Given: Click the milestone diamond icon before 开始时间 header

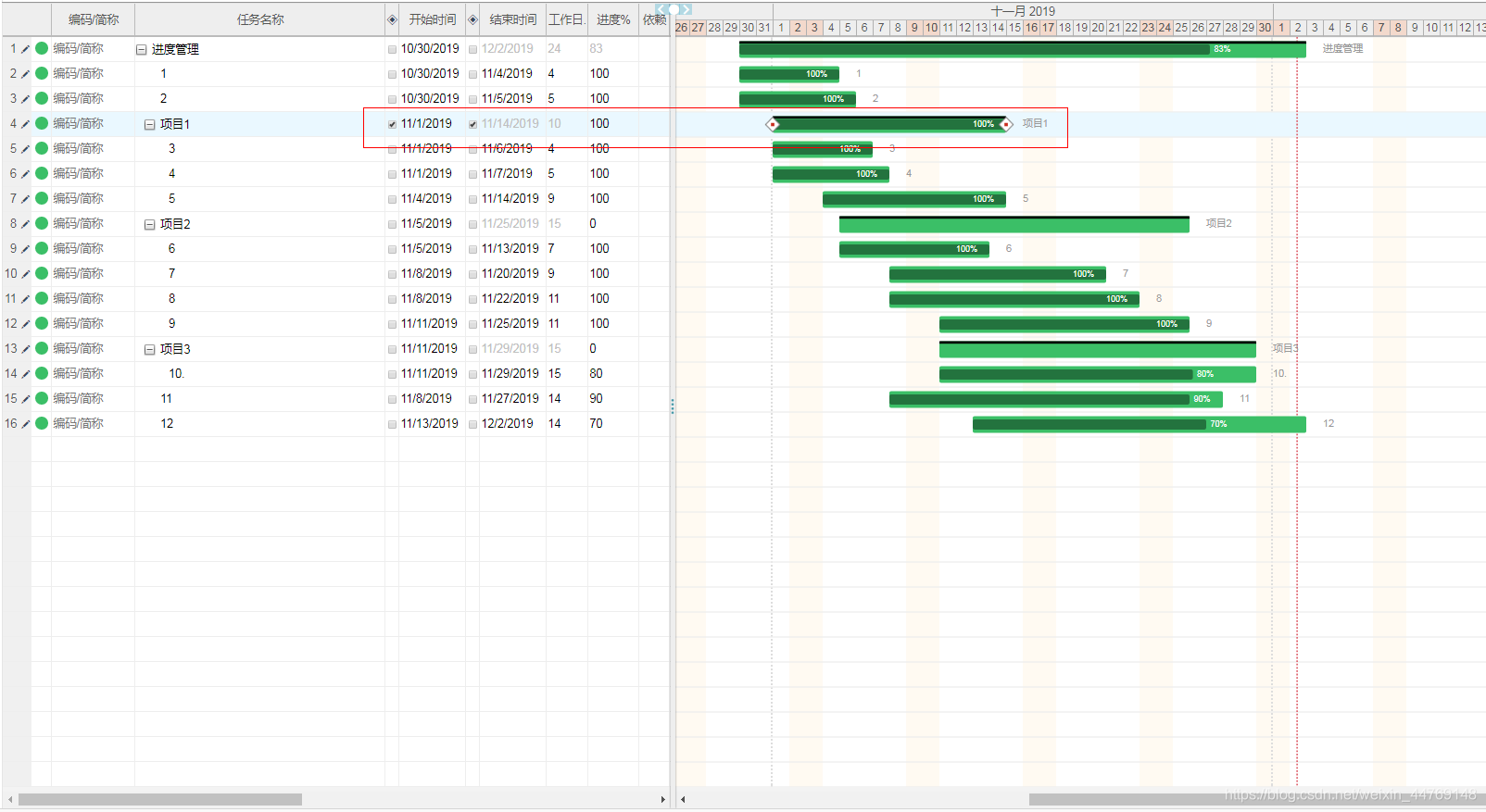Looking at the screenshot, I should [392, 19].
